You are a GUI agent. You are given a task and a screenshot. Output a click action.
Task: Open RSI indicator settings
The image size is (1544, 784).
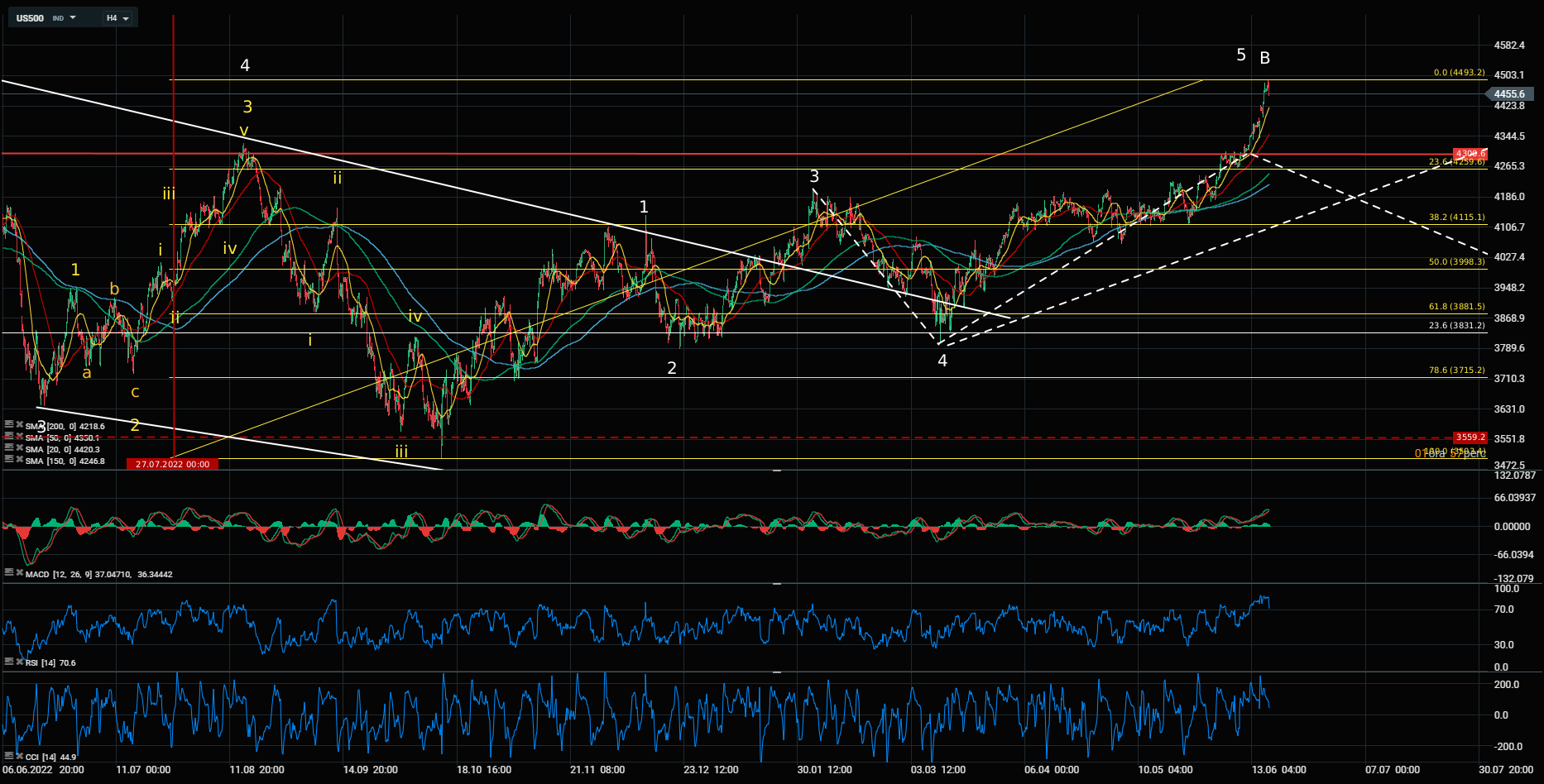9,662
